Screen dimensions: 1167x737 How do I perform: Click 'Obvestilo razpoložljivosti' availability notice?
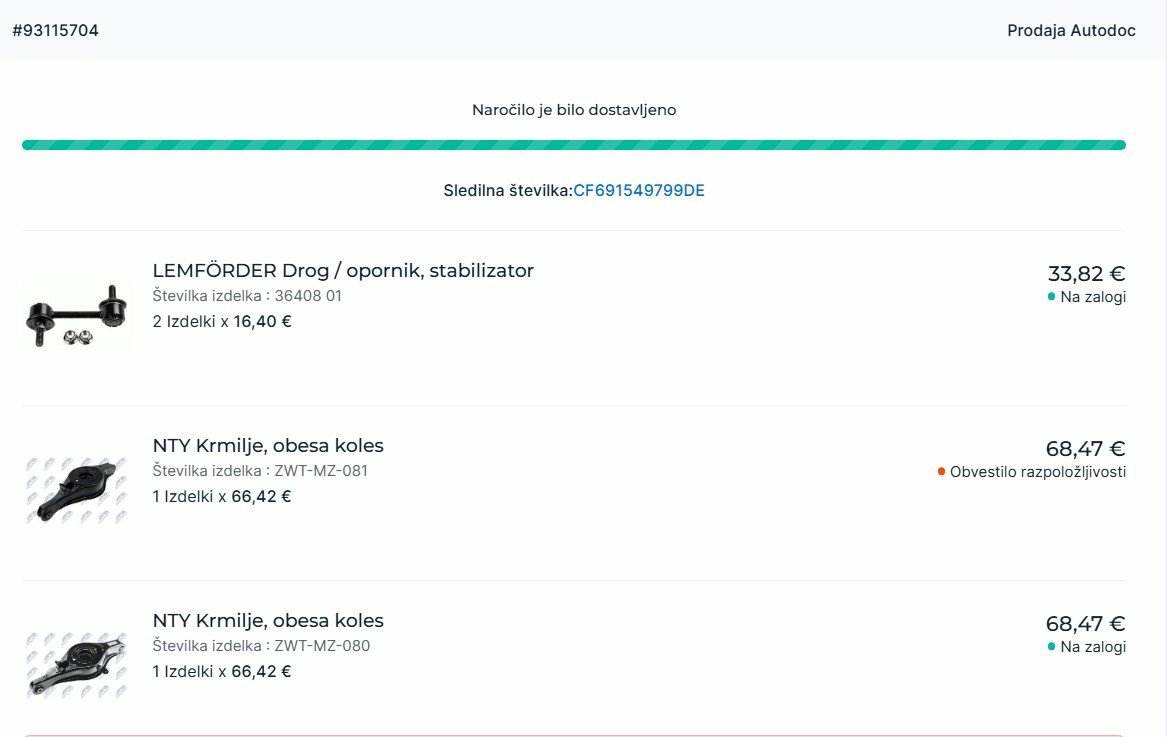[1037, 472]
